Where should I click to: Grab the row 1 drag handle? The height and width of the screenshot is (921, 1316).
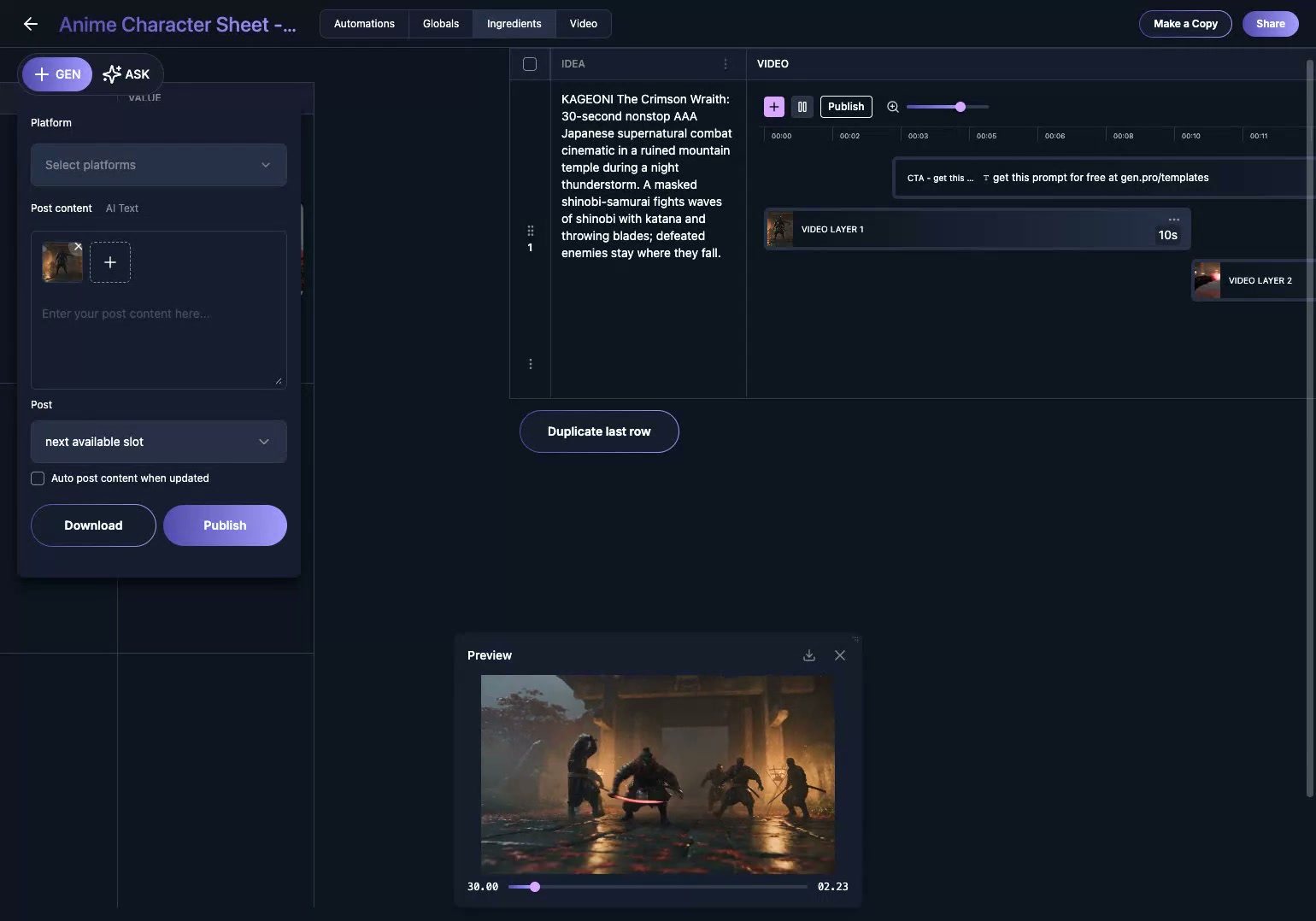531,231
